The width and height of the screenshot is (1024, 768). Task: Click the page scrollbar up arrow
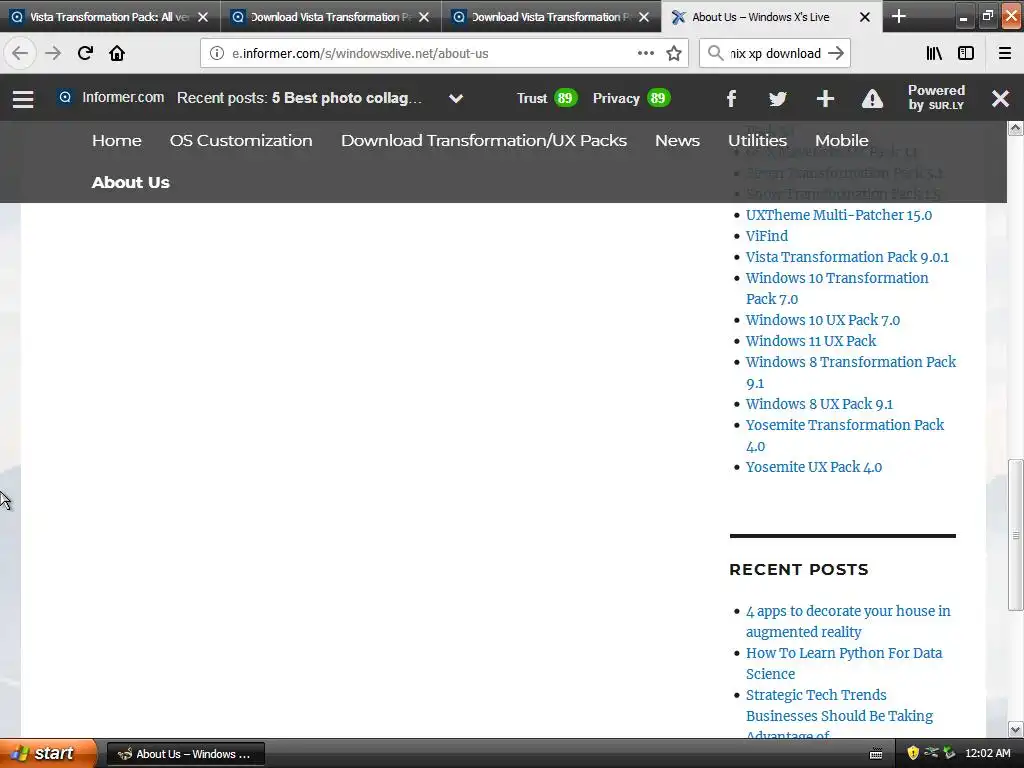click(1015, 128)
